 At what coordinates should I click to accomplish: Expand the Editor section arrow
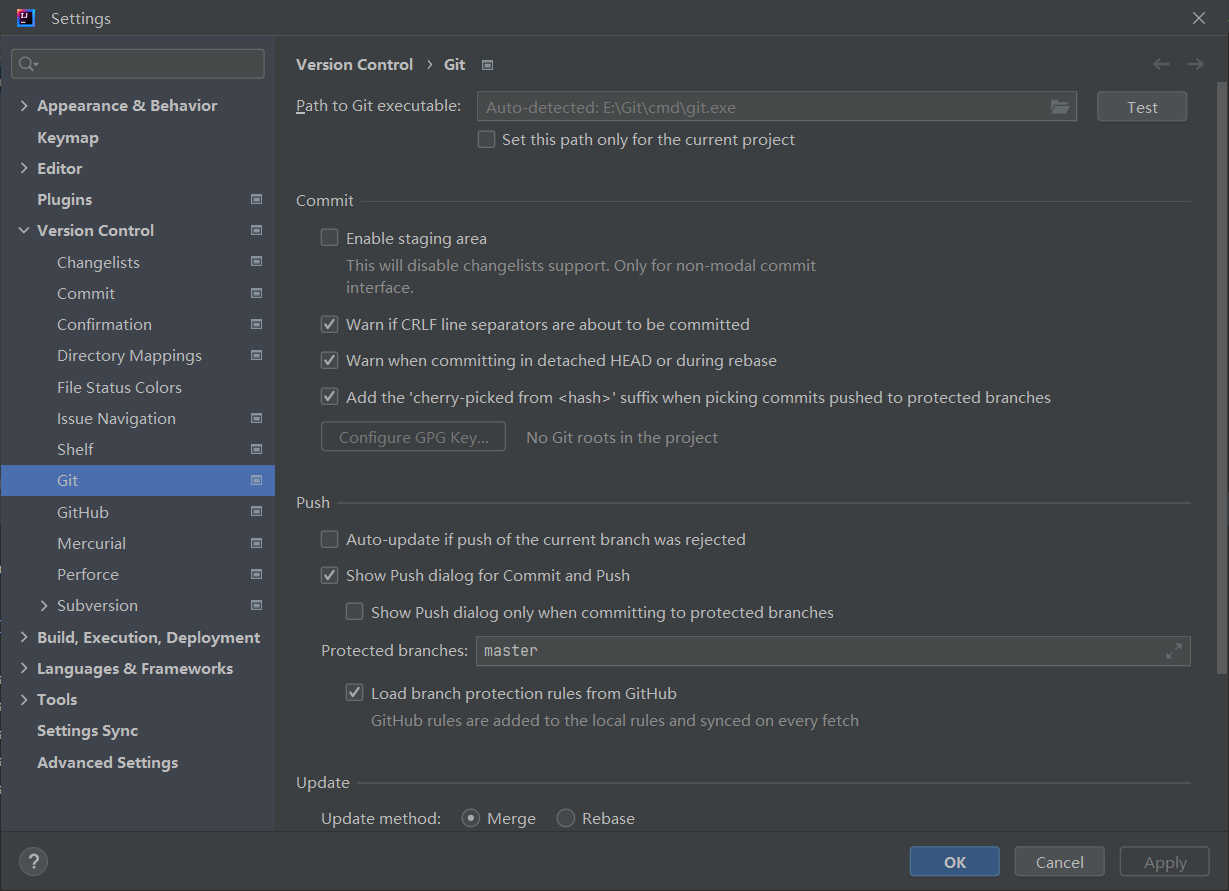pyautogui.click(x=24, y=168)
